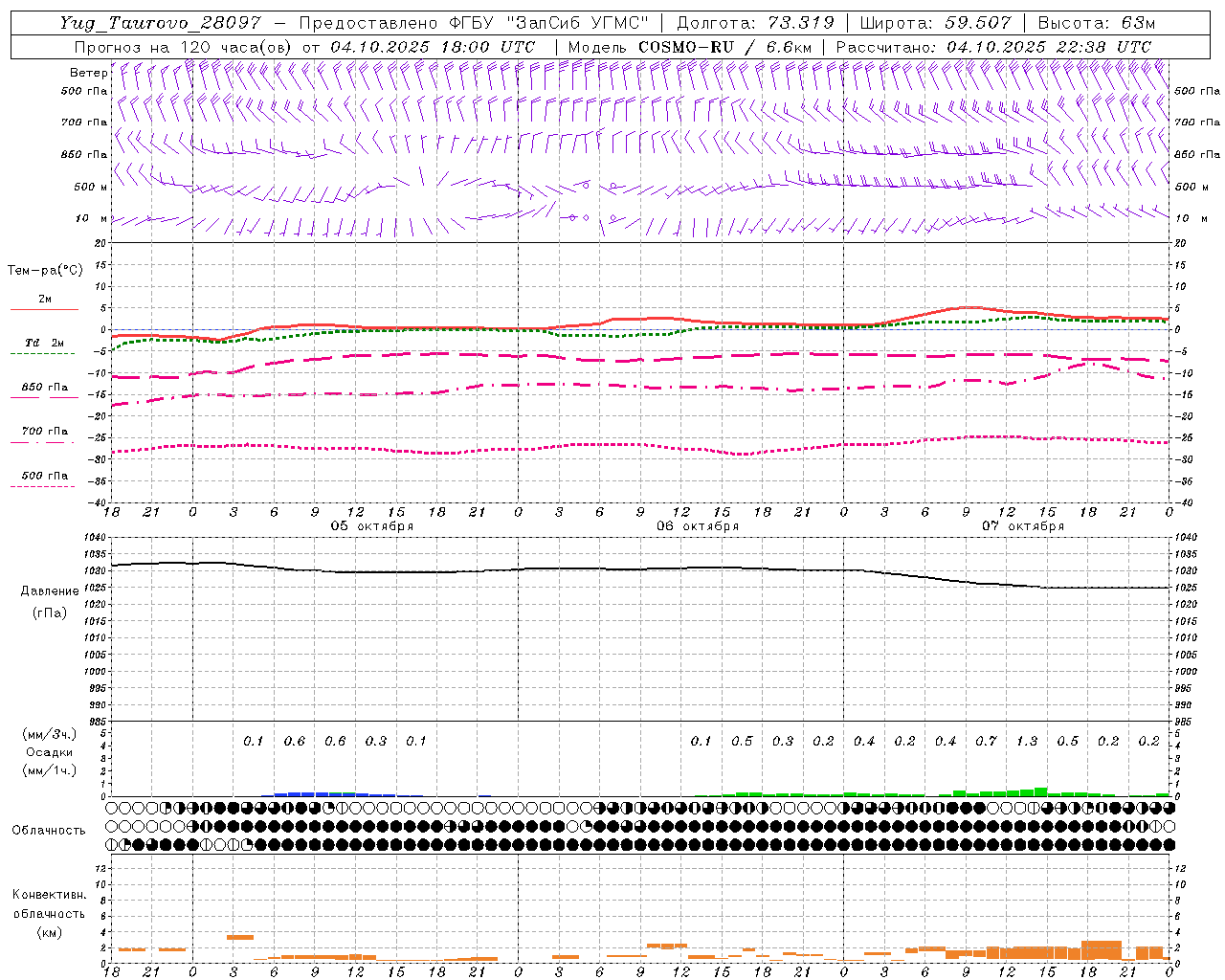The image size is (1225, 980).
Task: Click the 0.7 precipitation value
Action: (x=986, y=742)
